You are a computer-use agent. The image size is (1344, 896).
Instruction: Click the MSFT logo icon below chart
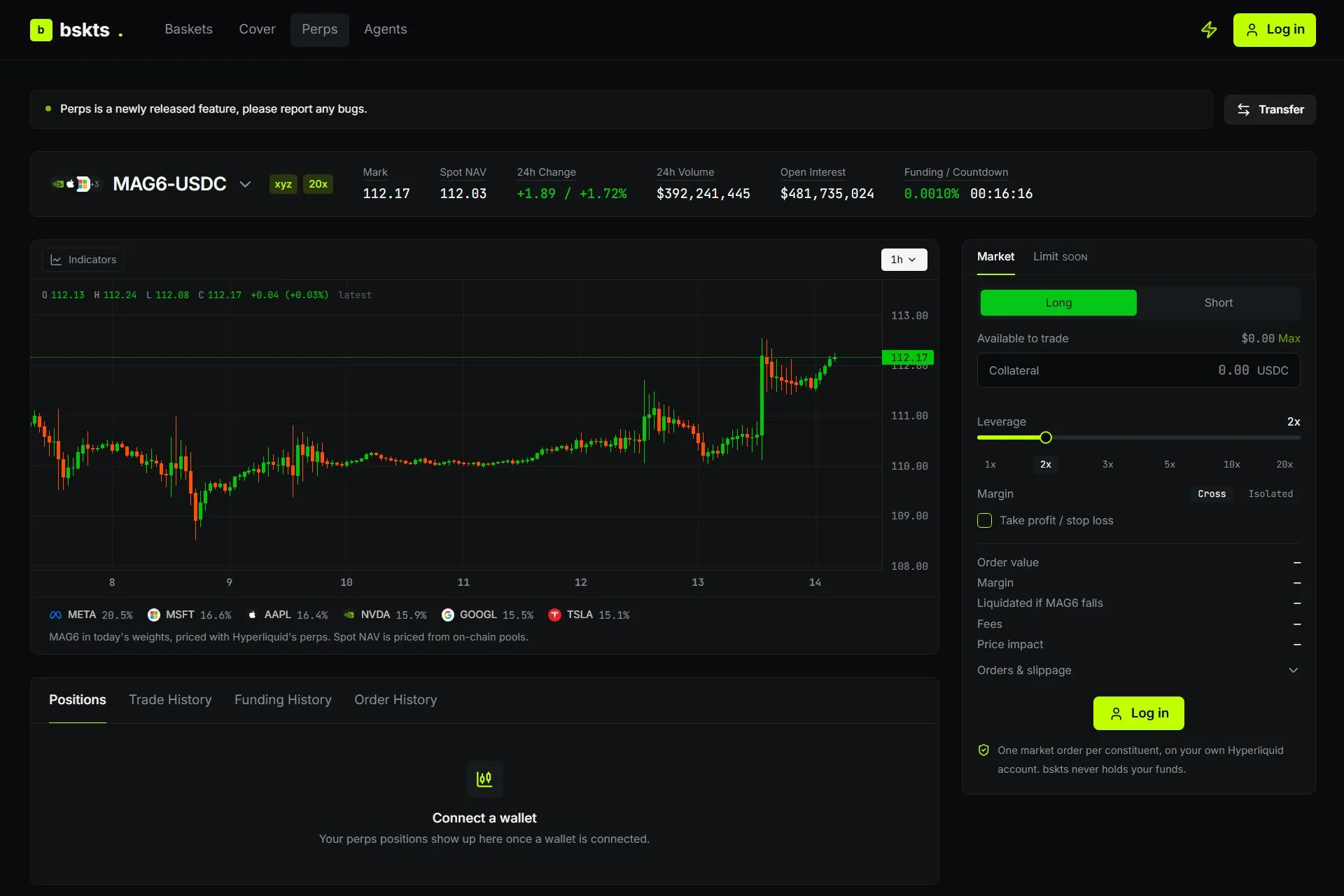click(154, 615)
